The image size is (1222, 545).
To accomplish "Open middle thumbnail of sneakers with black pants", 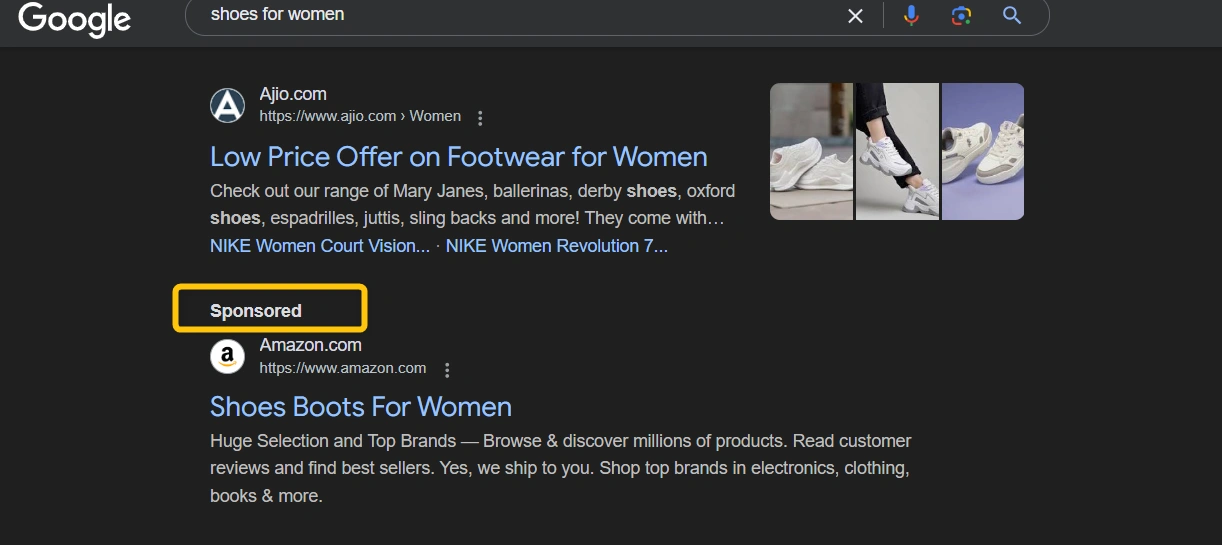I will (x=897, y=151).
